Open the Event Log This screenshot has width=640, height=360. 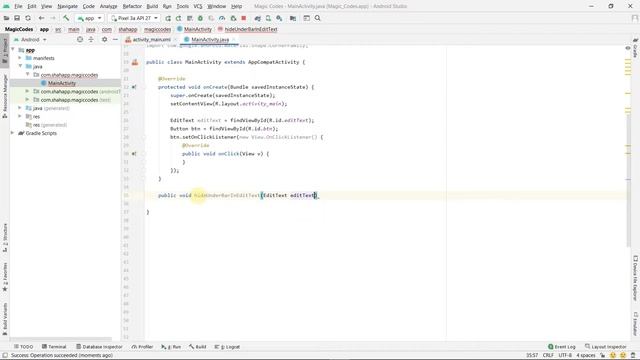coord(562,347)
